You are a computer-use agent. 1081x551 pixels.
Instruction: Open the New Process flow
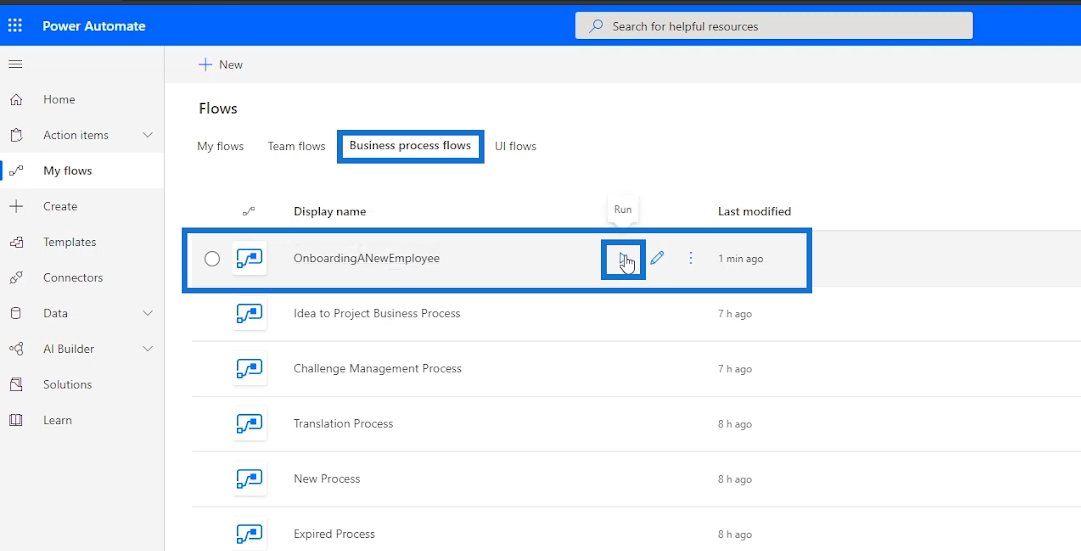coord(327,479)
